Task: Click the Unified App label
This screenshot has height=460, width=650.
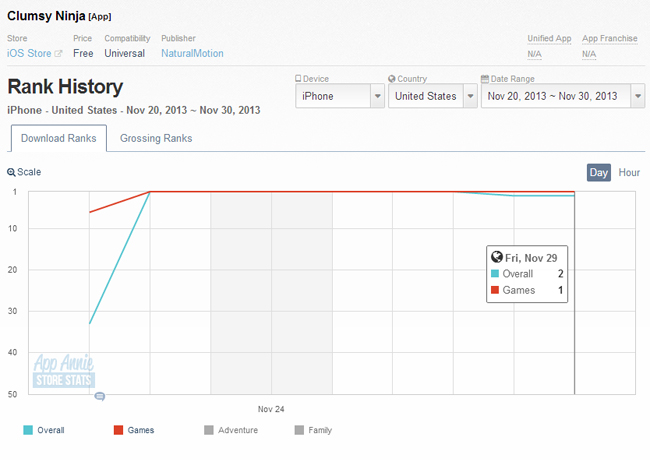Action: pyautogui.click(x=549, y=38)
